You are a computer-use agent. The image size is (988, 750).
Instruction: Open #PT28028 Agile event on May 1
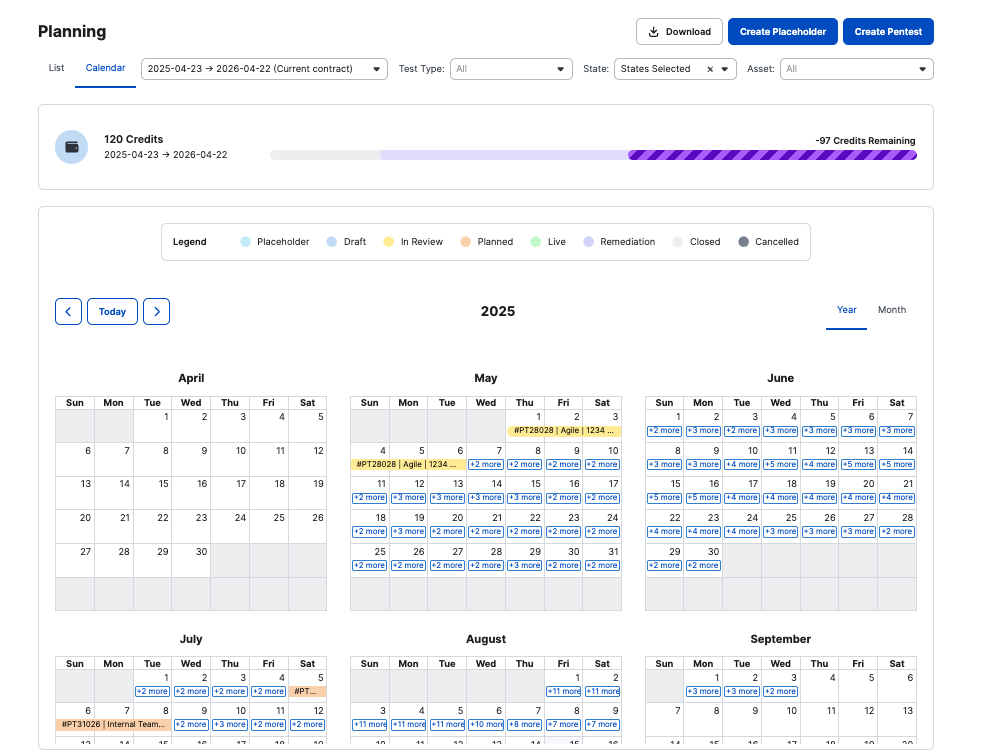(x=563, y=431)
